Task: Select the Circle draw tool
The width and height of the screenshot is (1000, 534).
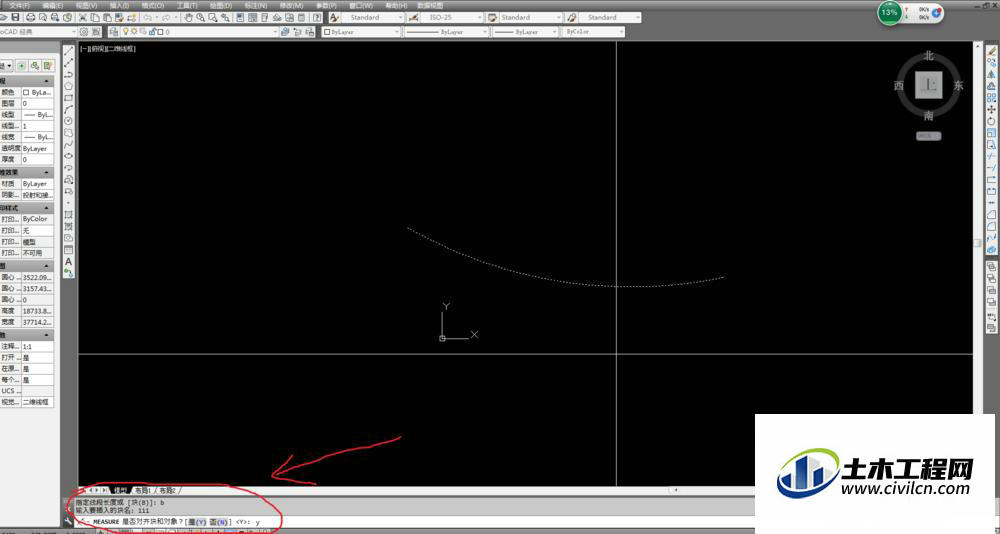Action: point(69,121)
